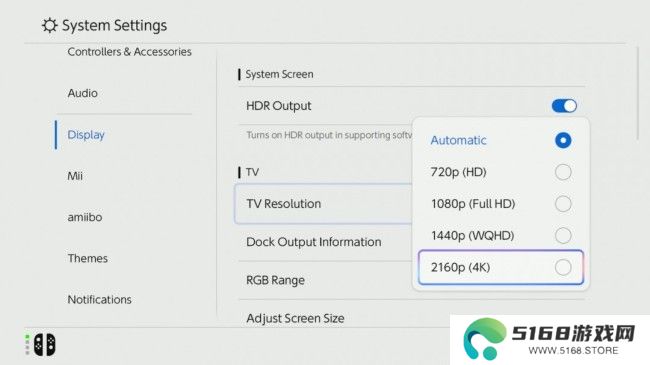This screenshot has width=650, height=365.
Task: Click the 5168 site logo watermark
Action: point(550,340)
